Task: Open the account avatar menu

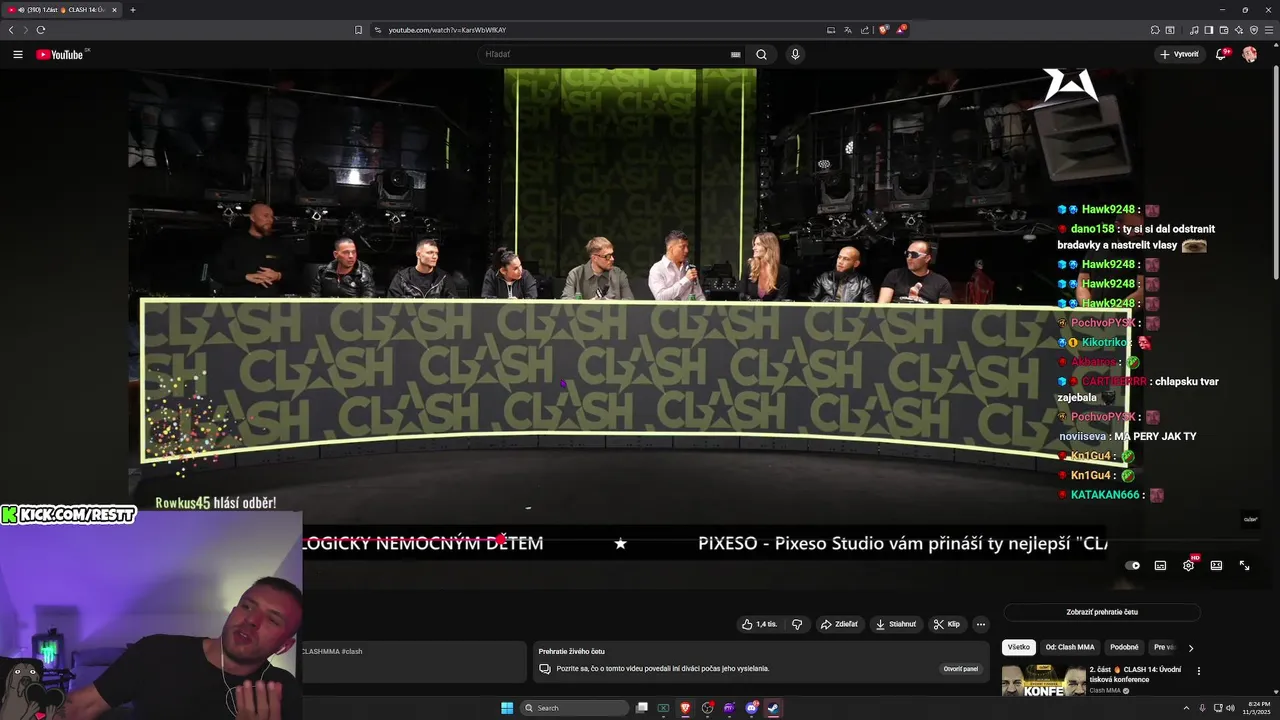Action: point(1250,54)
